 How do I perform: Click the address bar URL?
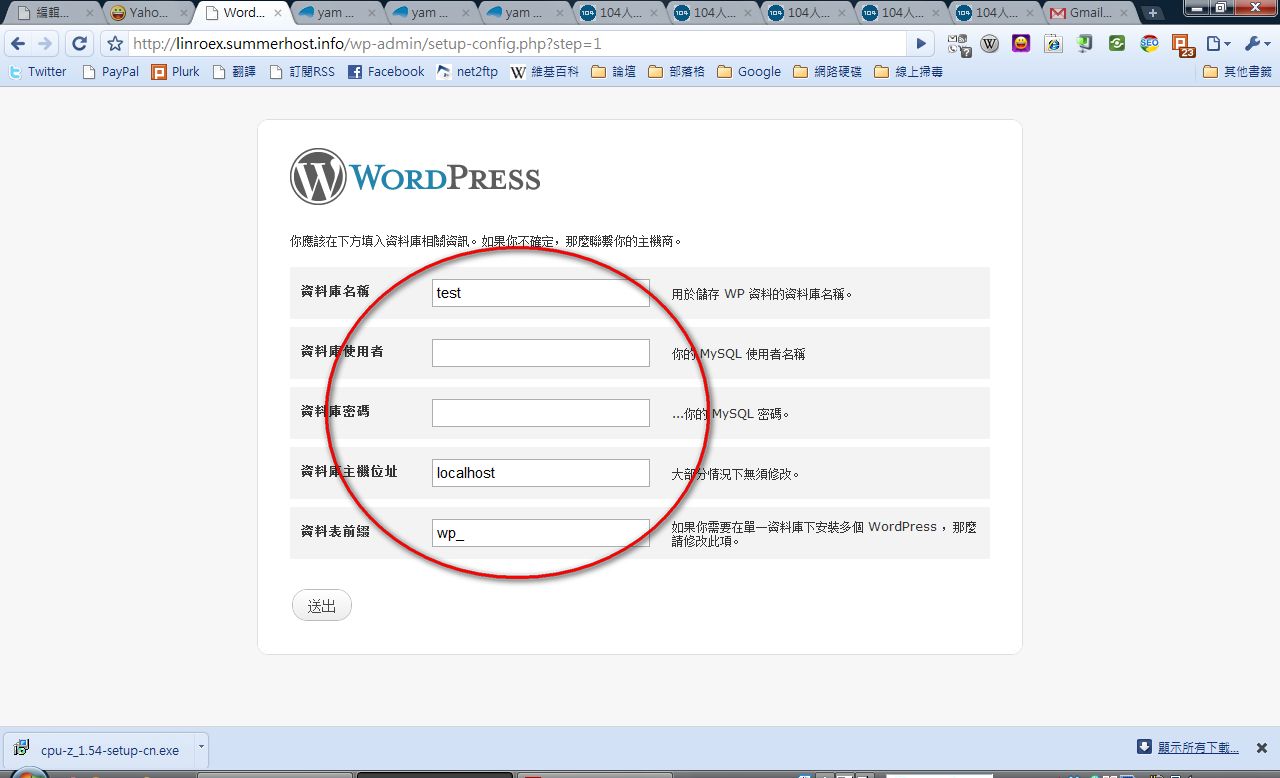click(x=520, y=44)
